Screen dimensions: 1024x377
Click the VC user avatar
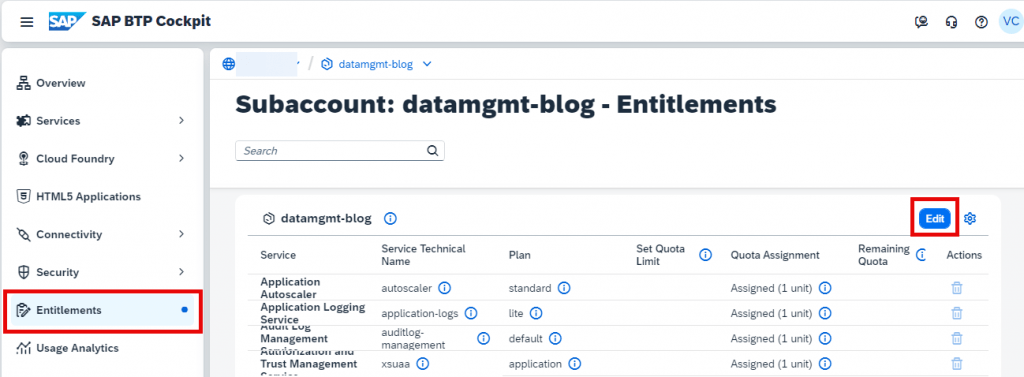click(1010, 22)
